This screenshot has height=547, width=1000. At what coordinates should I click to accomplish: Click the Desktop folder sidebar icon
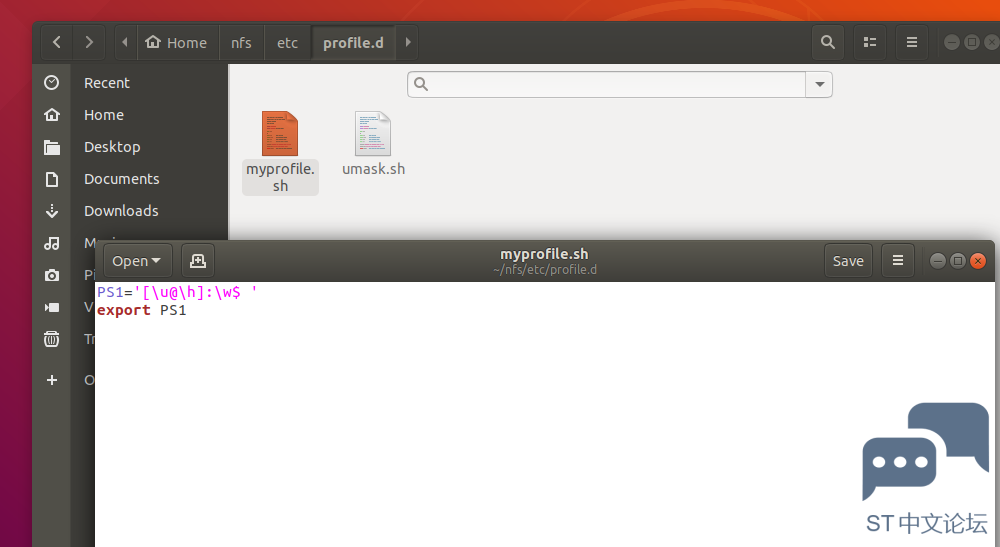tap(52, 147)
